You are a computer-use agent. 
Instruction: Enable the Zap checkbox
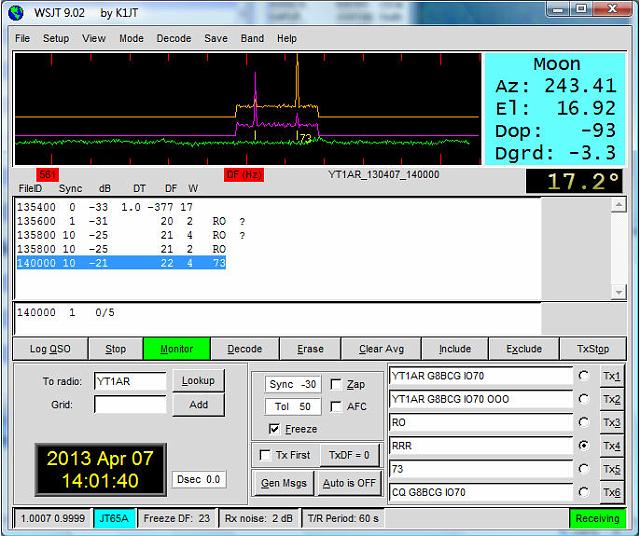coord(336,384)
